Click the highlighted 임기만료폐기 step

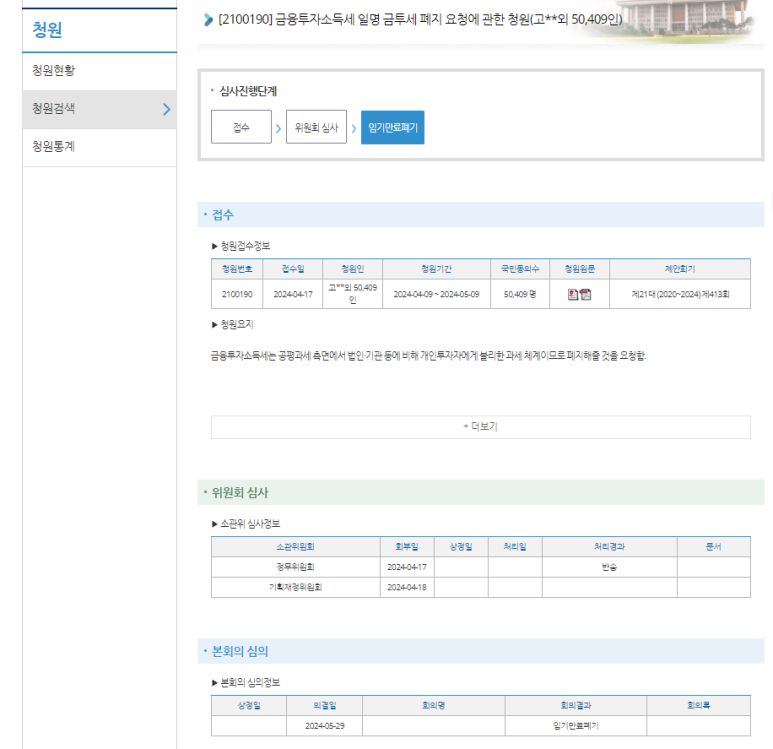(392, 128)
